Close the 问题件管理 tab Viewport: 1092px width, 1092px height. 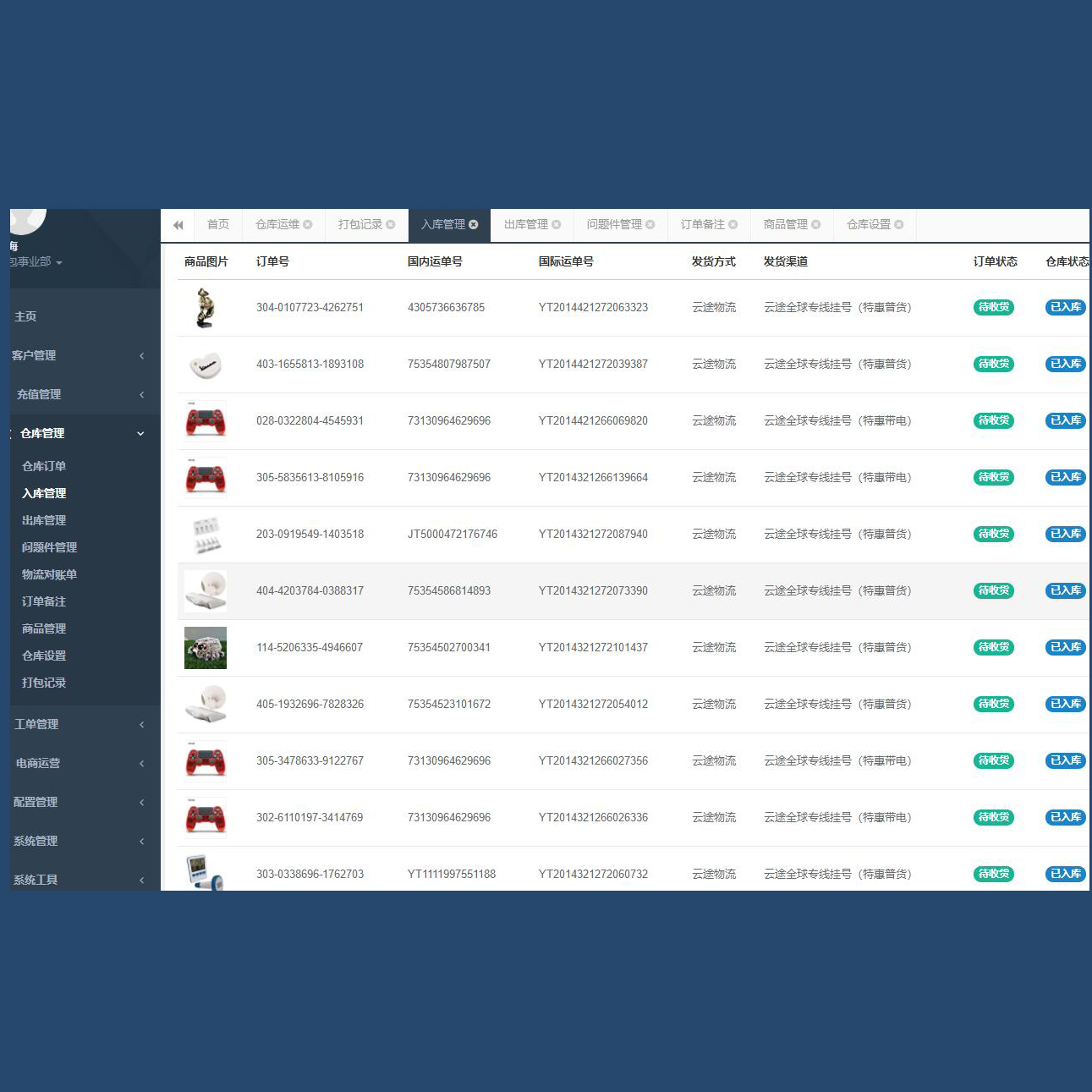point(650,225)
